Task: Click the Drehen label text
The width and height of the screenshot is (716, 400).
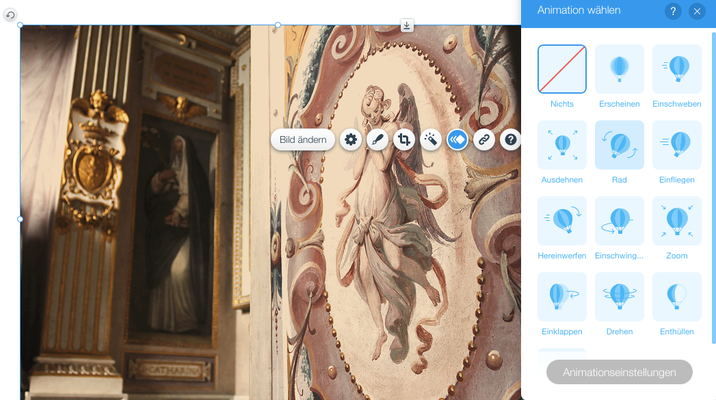Action: (619, 332)
